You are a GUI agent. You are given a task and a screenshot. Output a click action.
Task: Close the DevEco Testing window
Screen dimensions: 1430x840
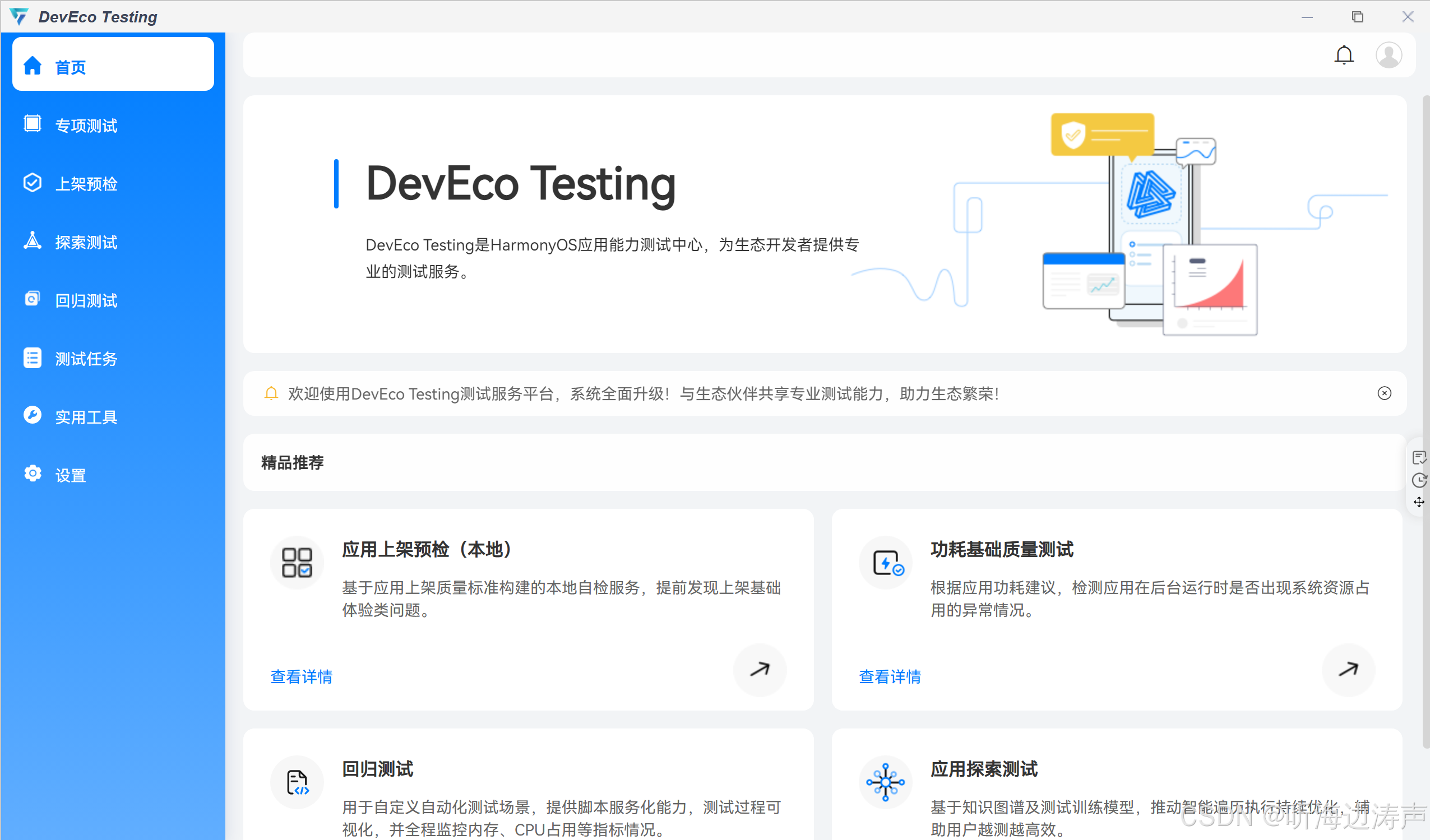[1408, 17]
